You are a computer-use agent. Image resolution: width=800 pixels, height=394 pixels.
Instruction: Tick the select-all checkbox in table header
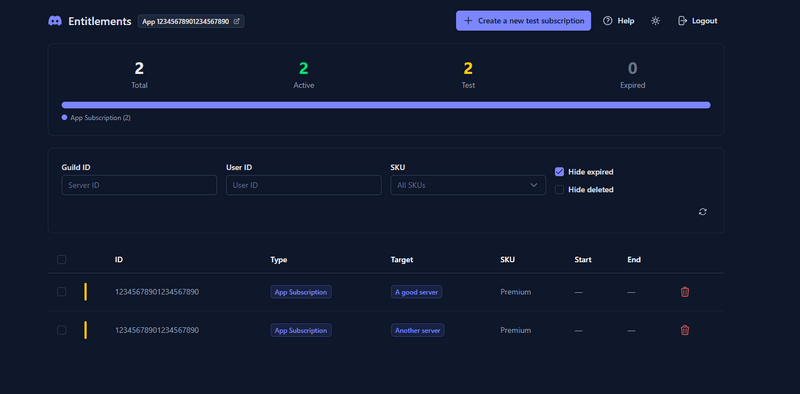tap(62, 260)
